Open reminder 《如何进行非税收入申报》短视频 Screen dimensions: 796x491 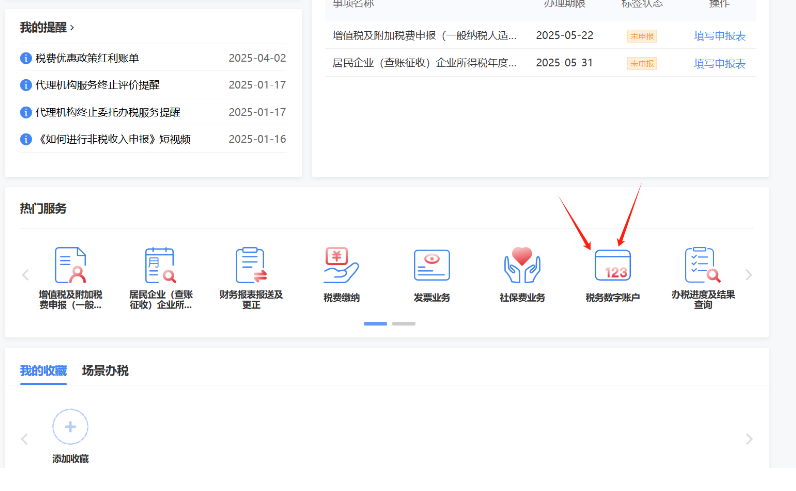coord(113,139)
